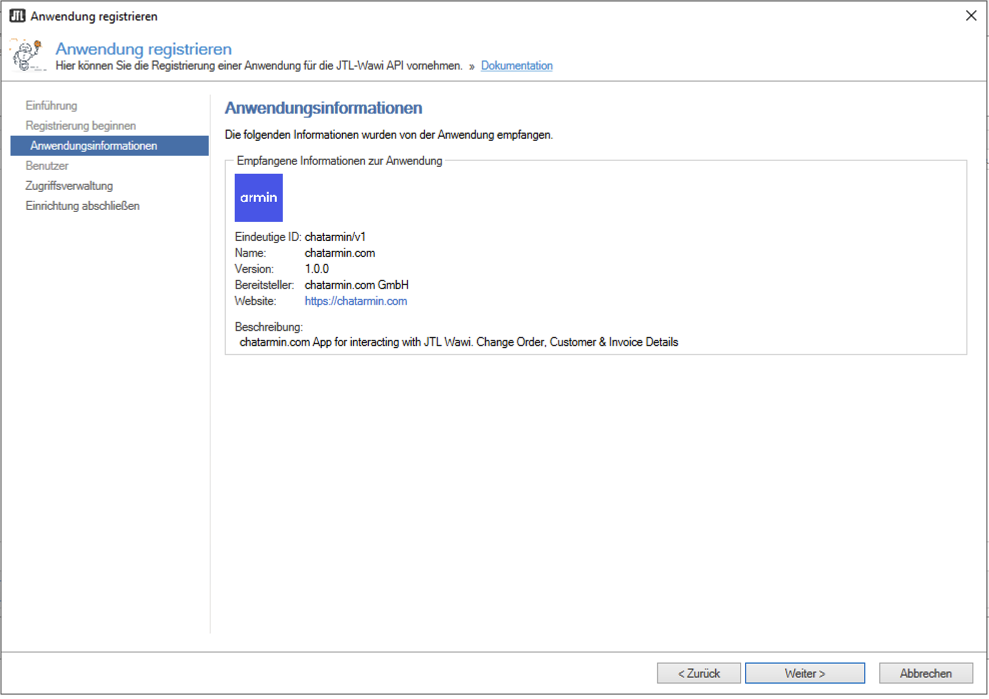The image size is (989, 699).
Task: Select the Einrichtung abschließen step
Action: 83,206
